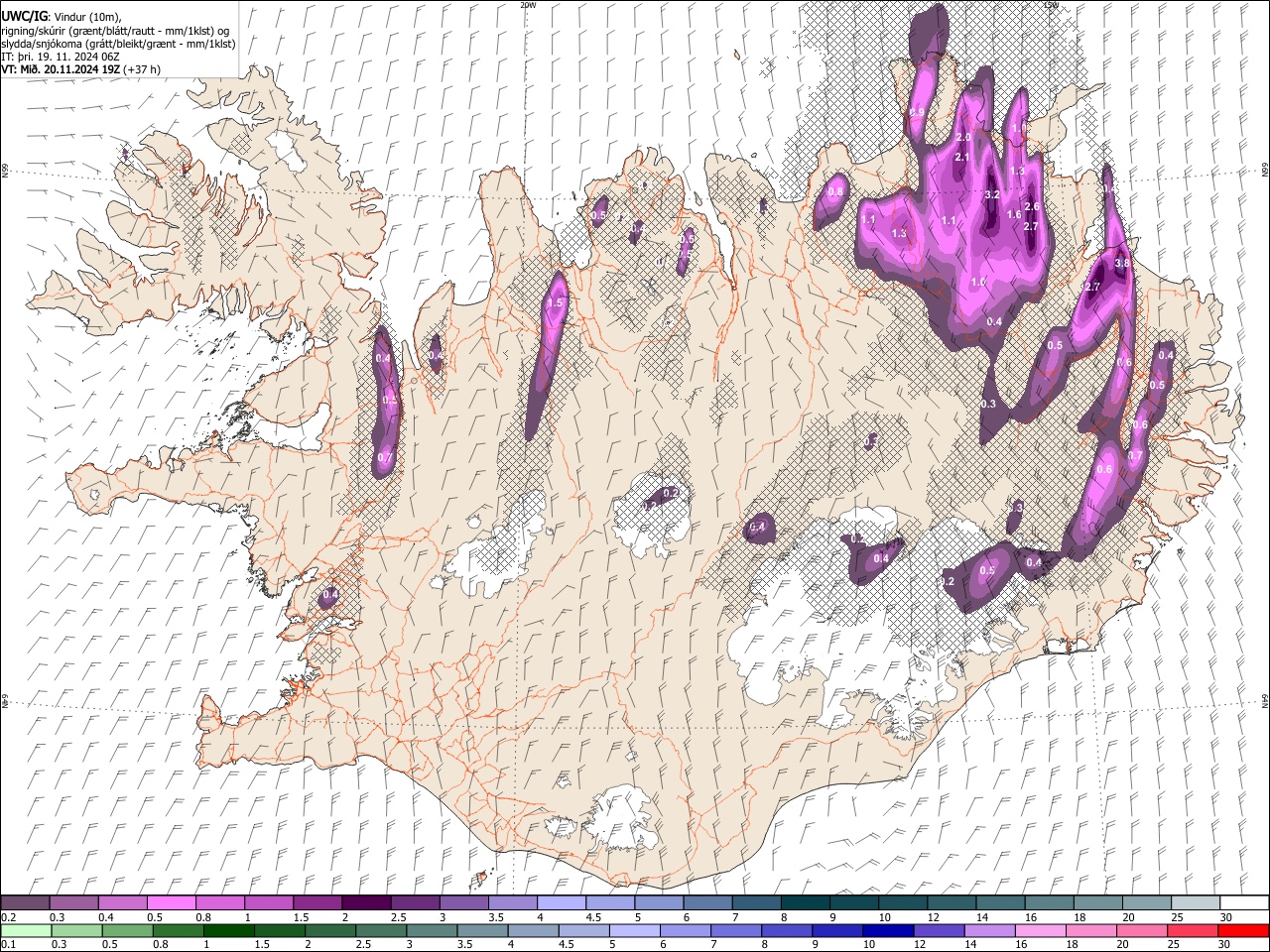The height and width of the screenshot is (952, 1270).
Task: Click the 'VT: Mið. 20.11.2024 19Z' valid time
Action: (x=61, y=69)
